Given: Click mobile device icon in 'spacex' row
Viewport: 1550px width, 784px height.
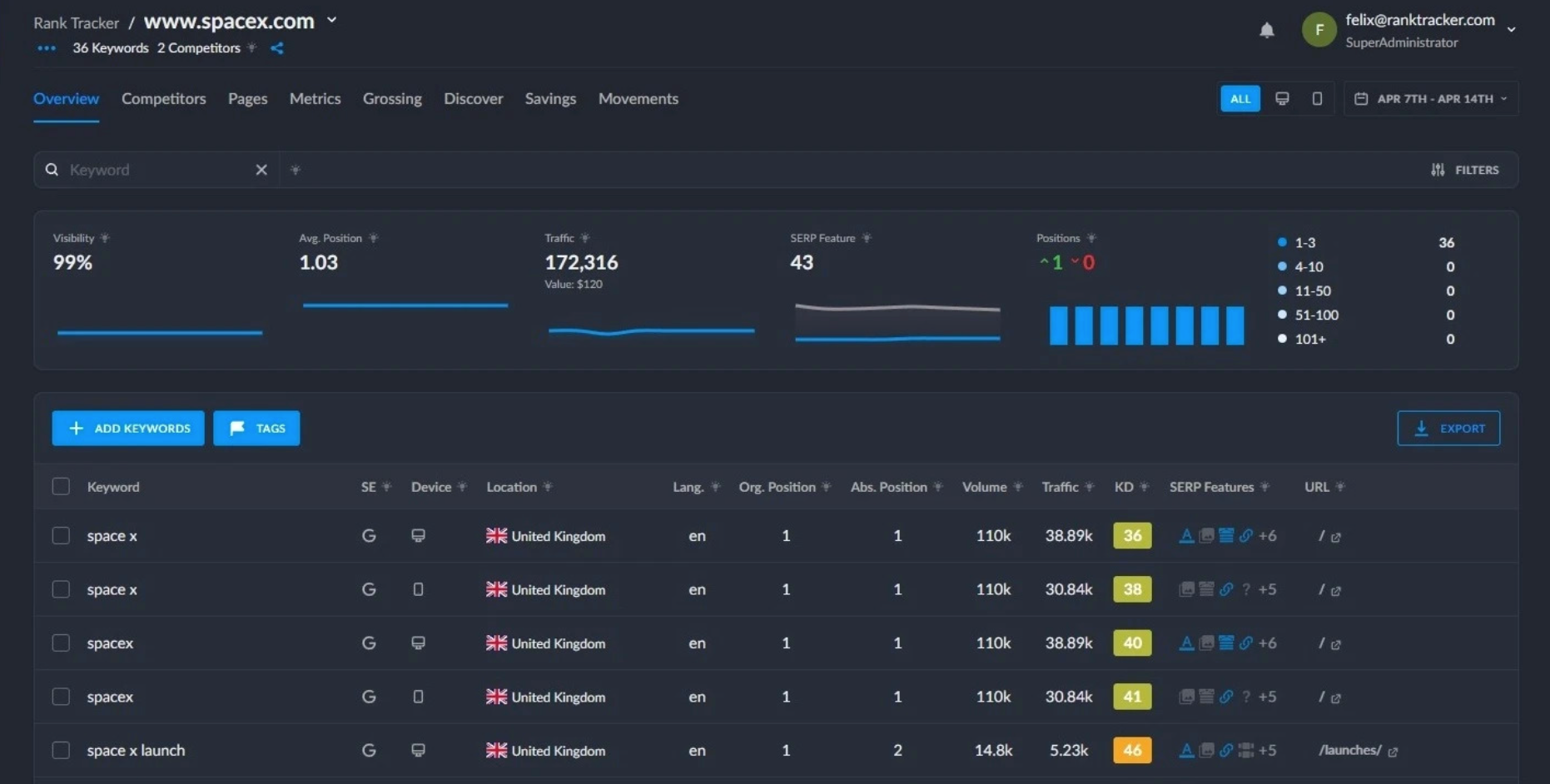Looking at the screenshot, I should click(x=418, y=697).
